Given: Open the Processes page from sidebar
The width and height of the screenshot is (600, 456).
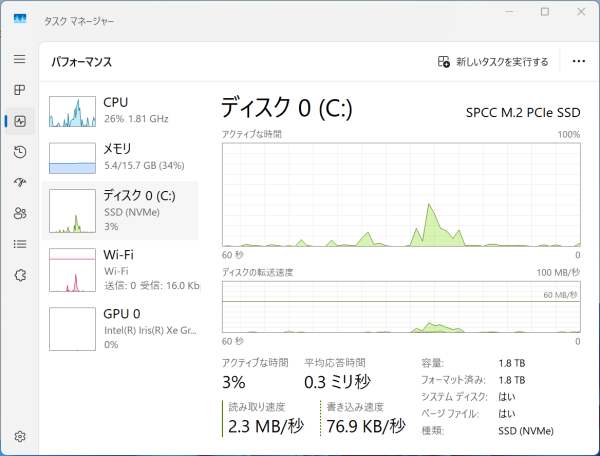Looking at the screenshot, I should pyautogui.click(x=19, y=90).
